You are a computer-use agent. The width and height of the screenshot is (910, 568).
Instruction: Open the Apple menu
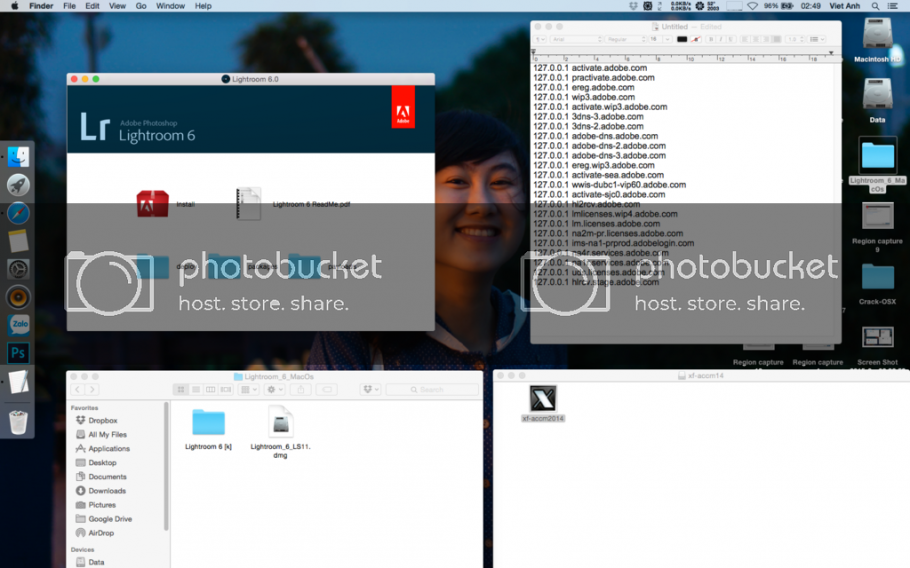click(x=15, y=6)
